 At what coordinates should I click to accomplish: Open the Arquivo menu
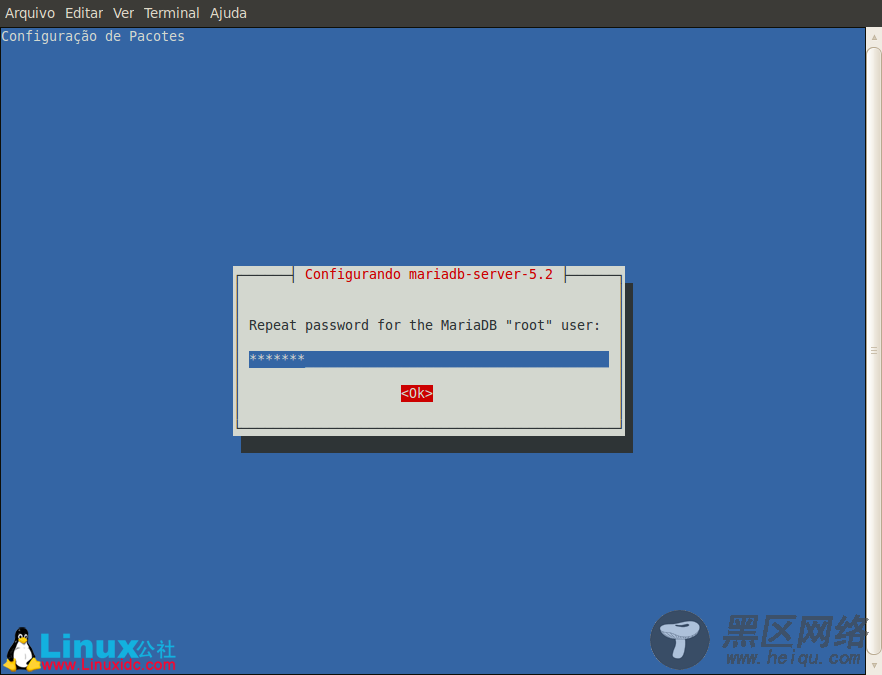30,13
